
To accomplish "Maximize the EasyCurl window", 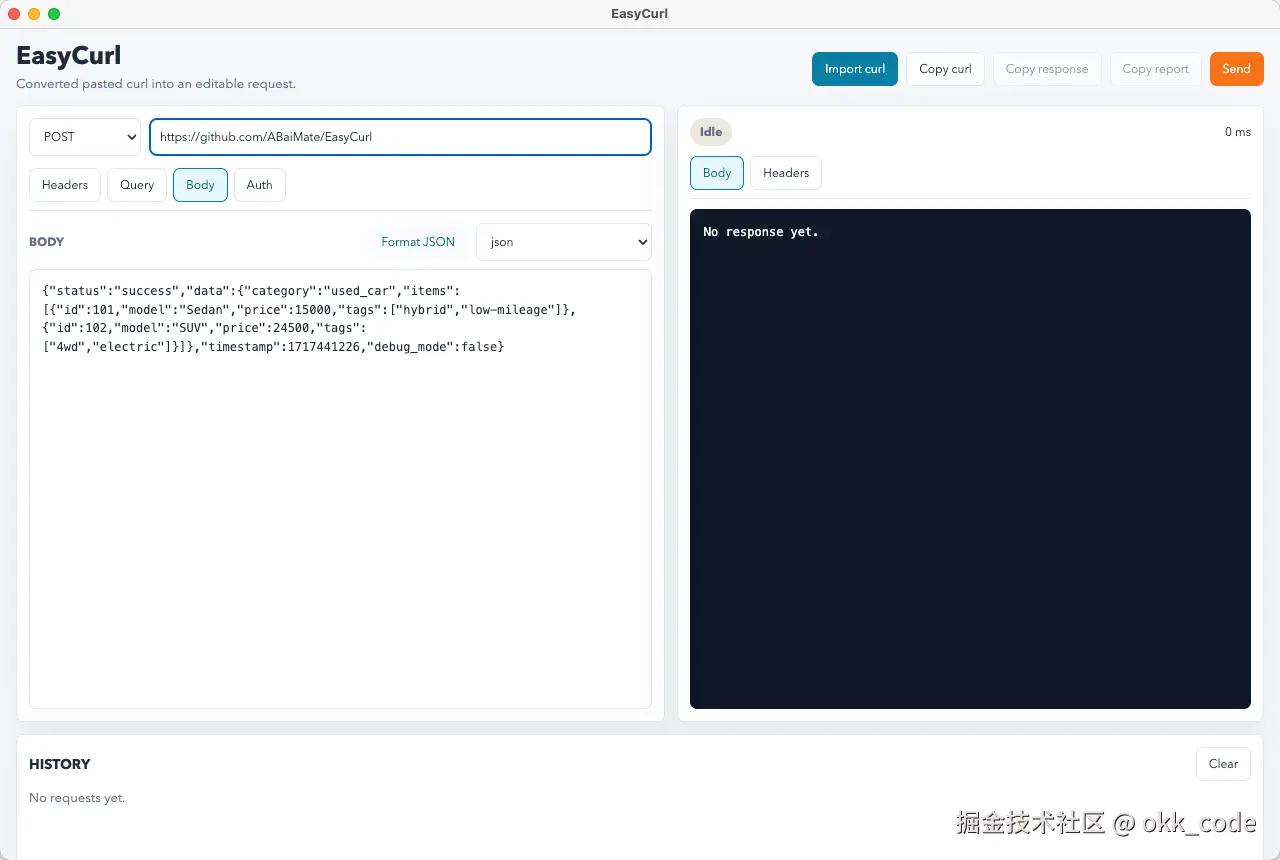I will 54,14.
